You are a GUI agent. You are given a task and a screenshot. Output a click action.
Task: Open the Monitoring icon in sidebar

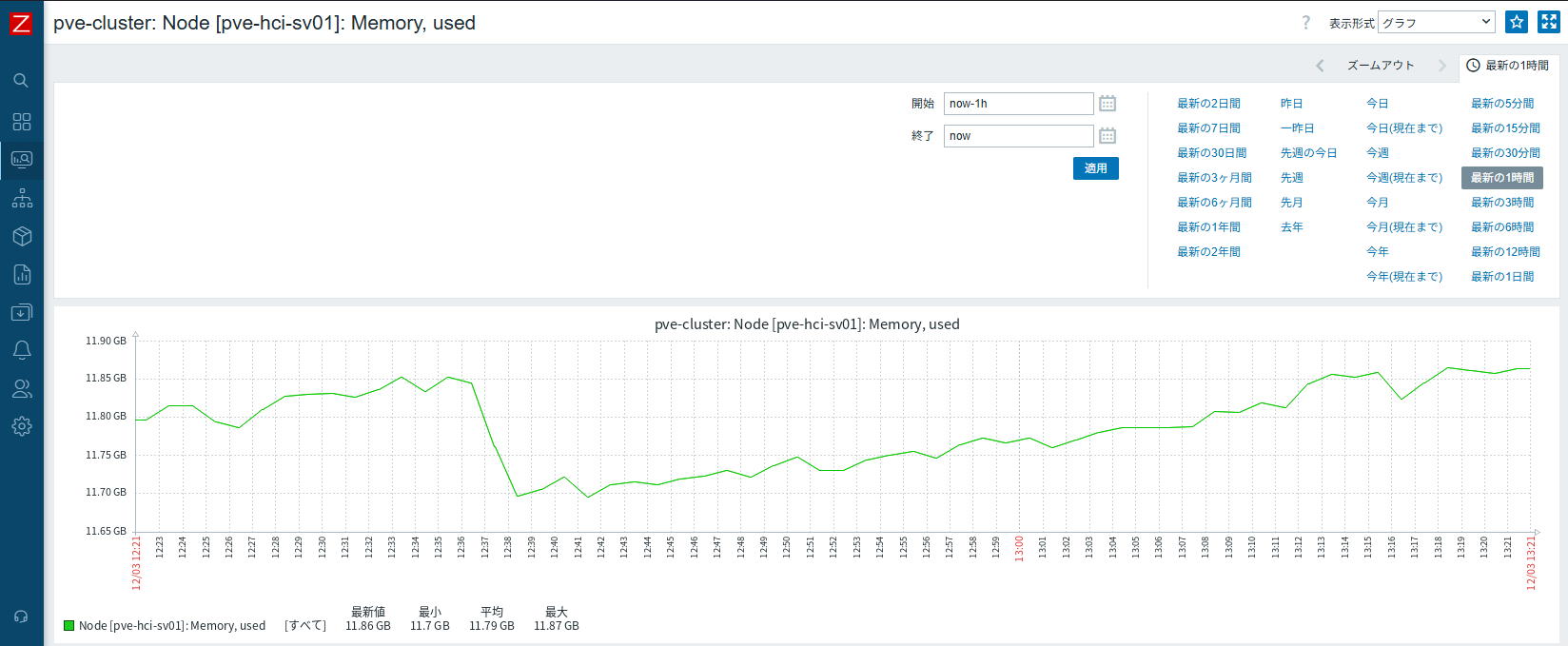pyautogui.click(x=21, y=160)
